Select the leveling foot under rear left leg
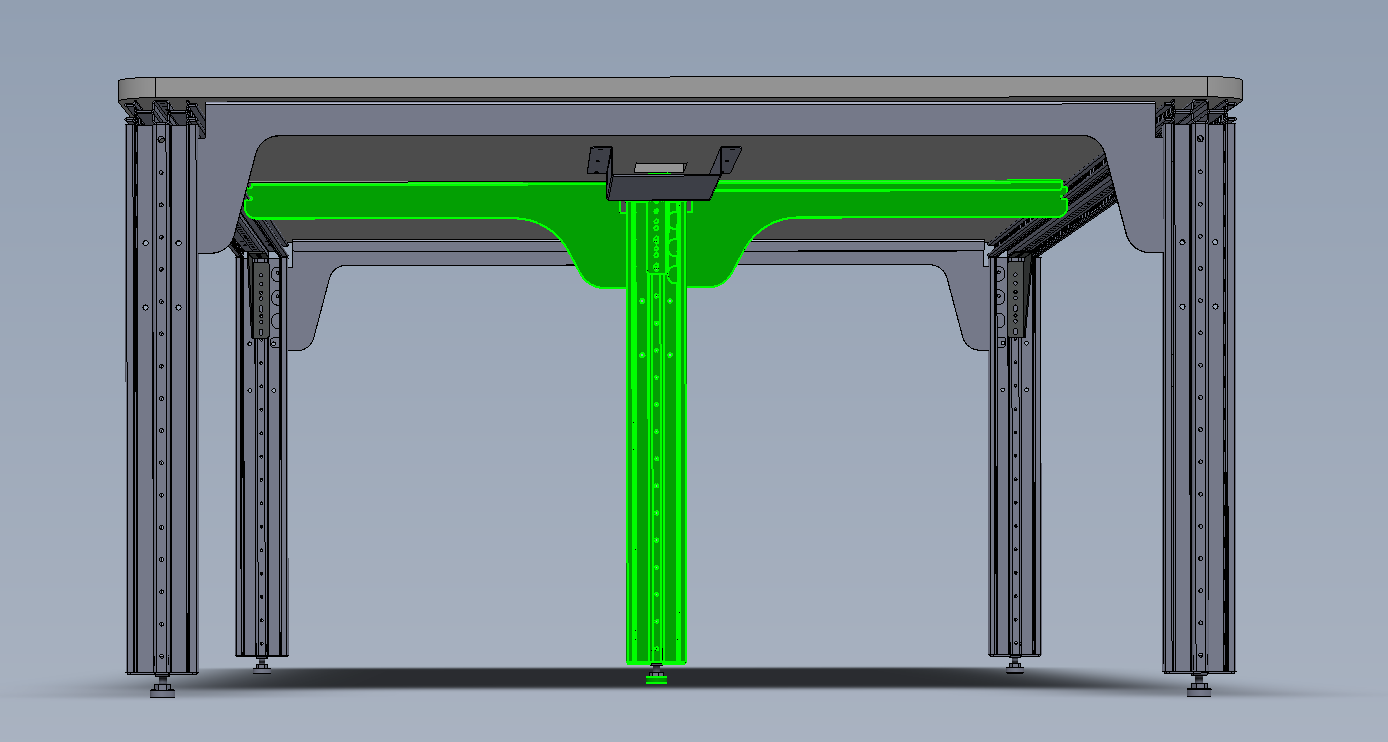Viewport: 1388px width, 742px height. pyautogui.click(x=262, y=667)
